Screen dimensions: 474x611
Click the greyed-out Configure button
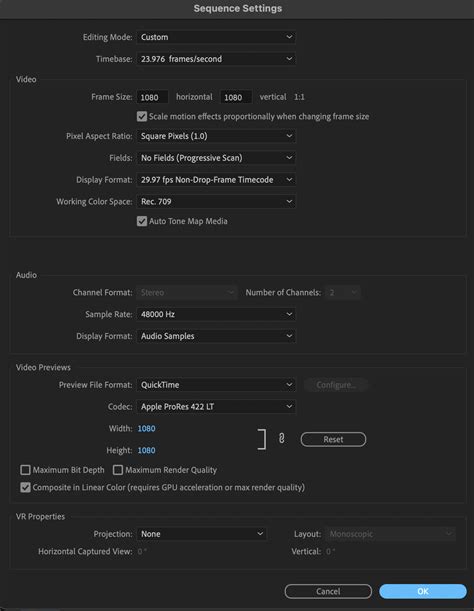coord(336,385)
